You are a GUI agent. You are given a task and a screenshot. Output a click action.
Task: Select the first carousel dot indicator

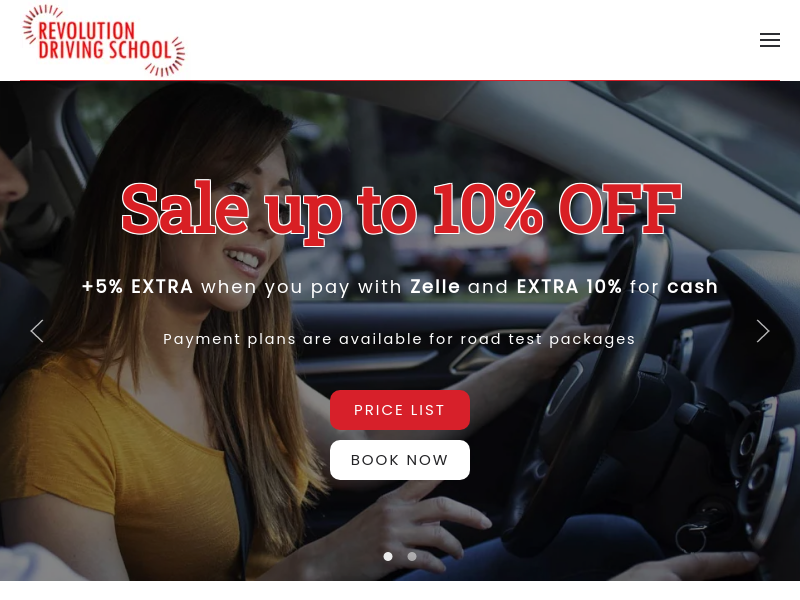[388, 556]
